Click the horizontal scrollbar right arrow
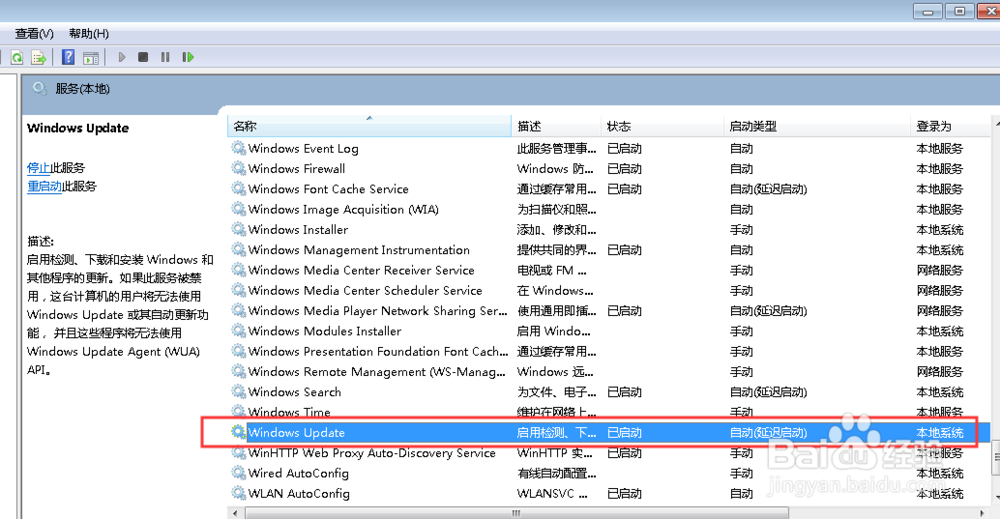This screenshot has width=1000, height=519. tap(982, 513)
